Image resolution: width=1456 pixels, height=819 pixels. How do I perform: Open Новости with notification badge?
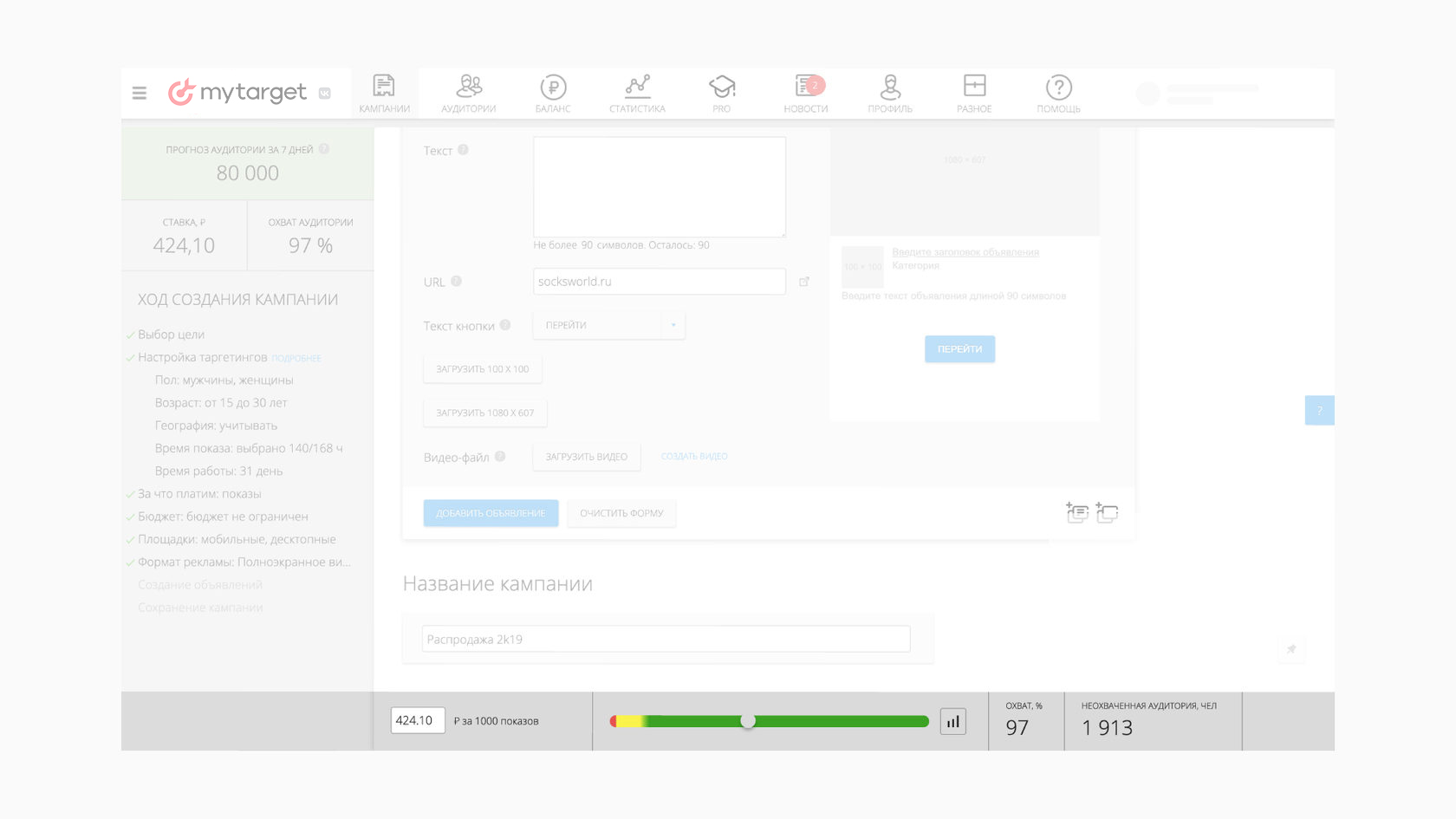pos(806,93)
